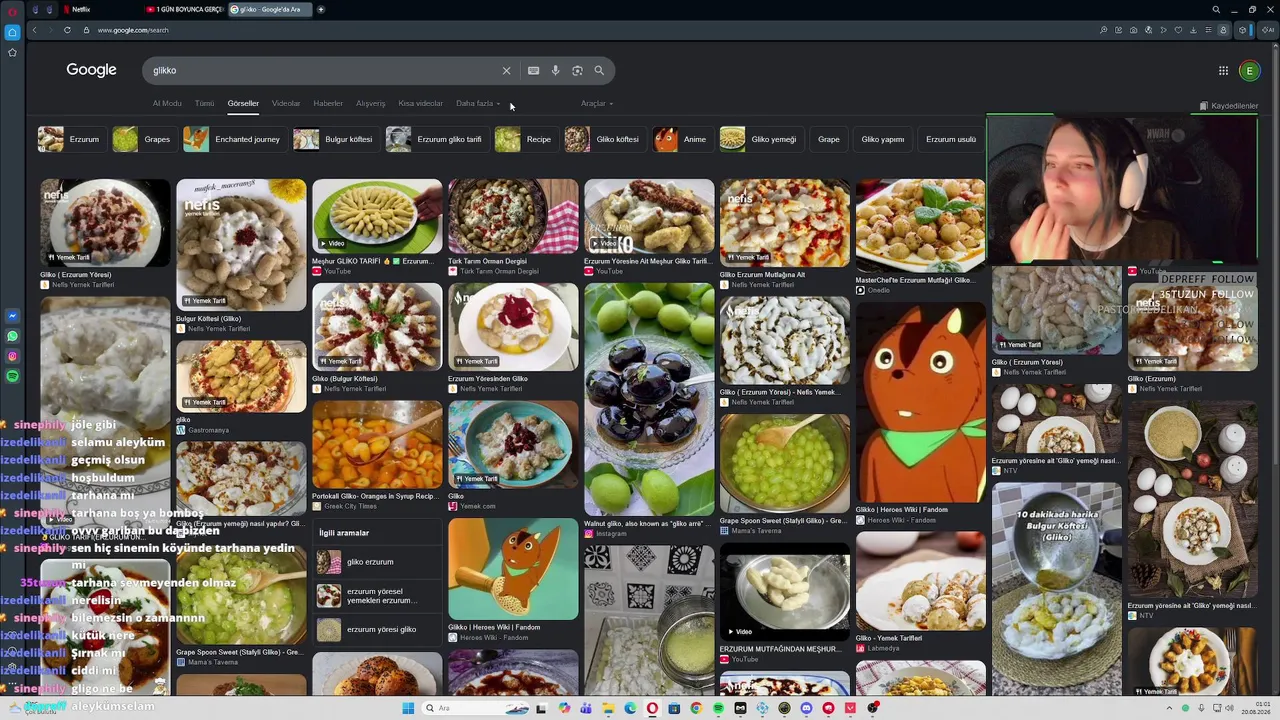
Task: Open Microsoft Teams from the taskbar
Action: tap(586, 708)
